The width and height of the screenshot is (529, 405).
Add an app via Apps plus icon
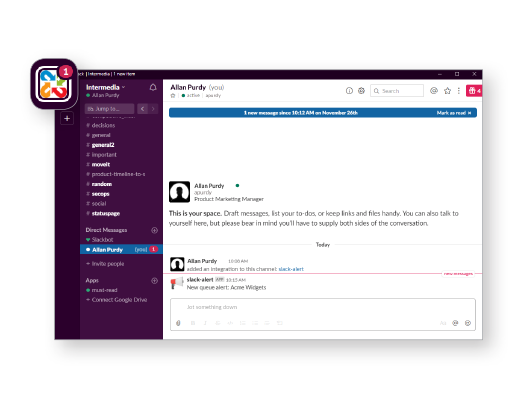(x=155, y=280)
